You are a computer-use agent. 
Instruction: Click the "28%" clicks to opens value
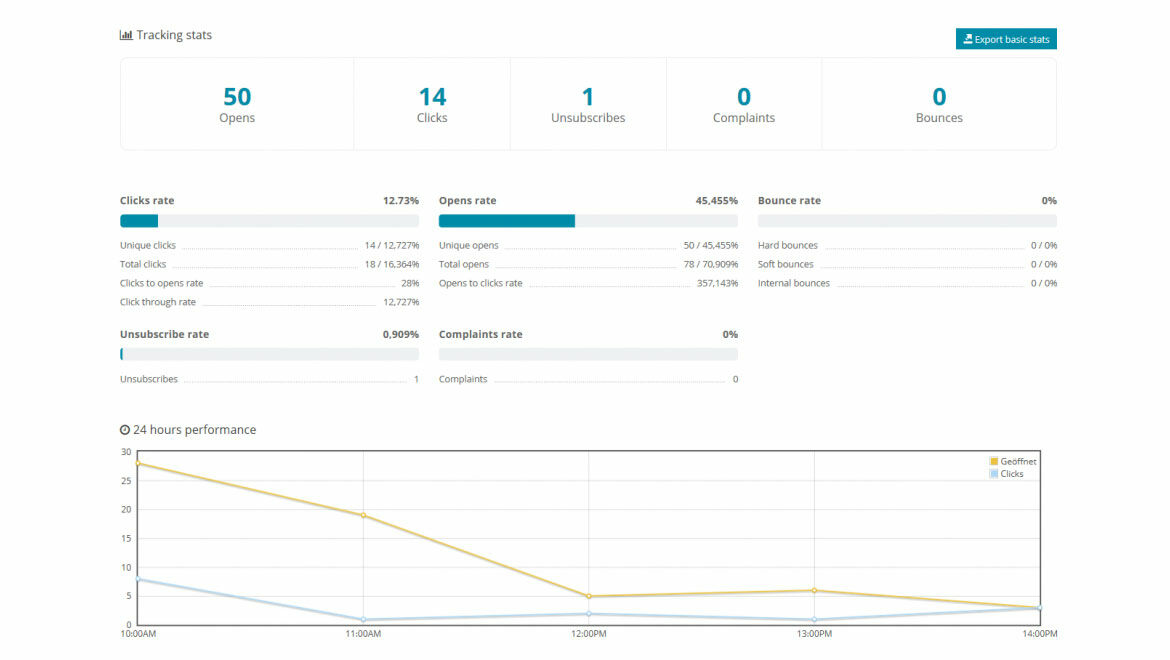(410, 283)
